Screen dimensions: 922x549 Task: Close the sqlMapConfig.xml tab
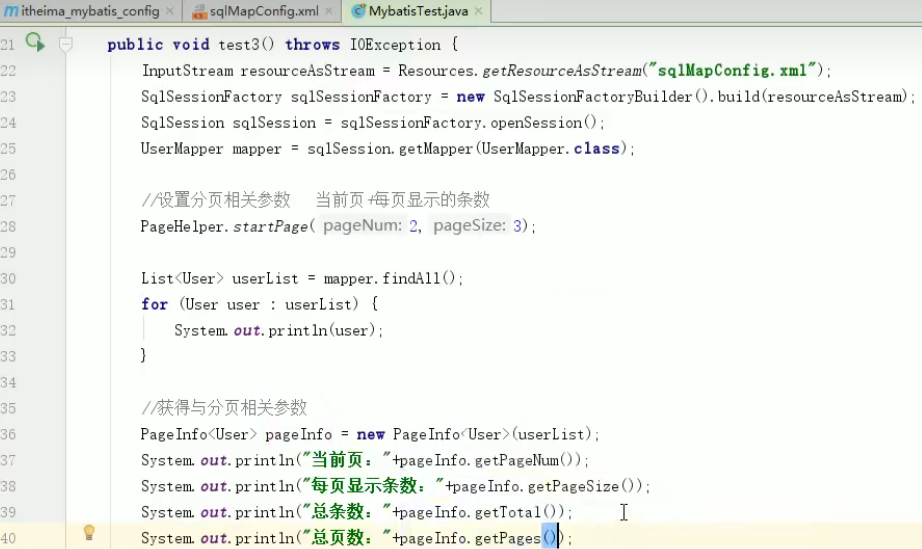(x=329, y=11)
